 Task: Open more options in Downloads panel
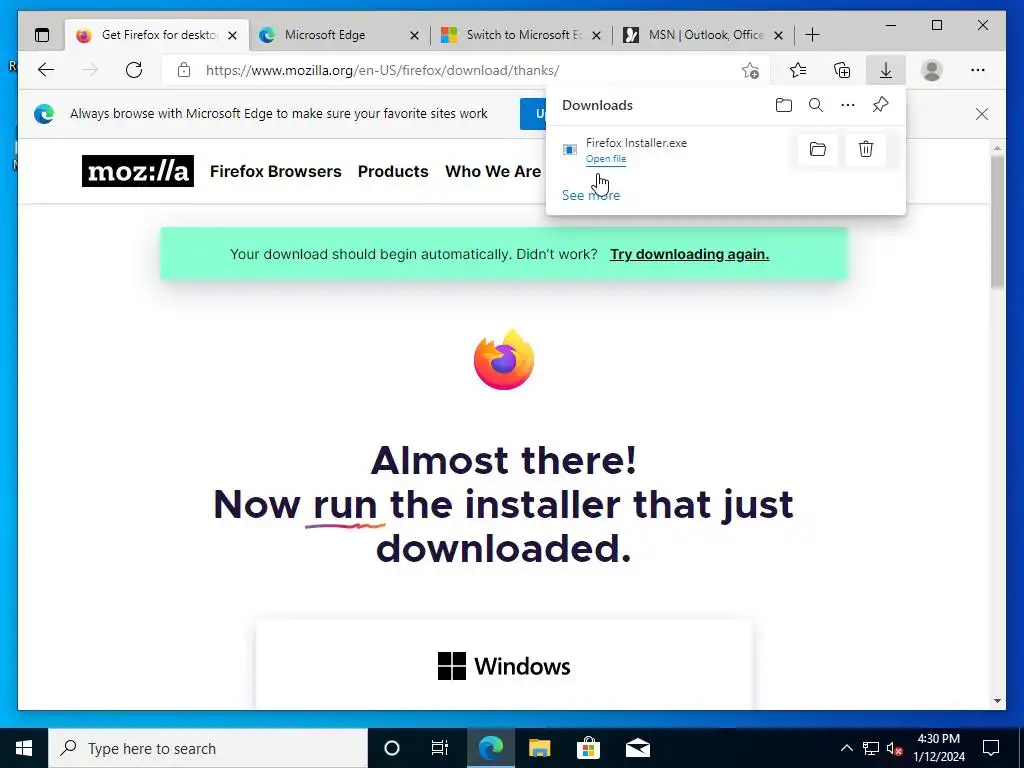[x=848, y=105]
